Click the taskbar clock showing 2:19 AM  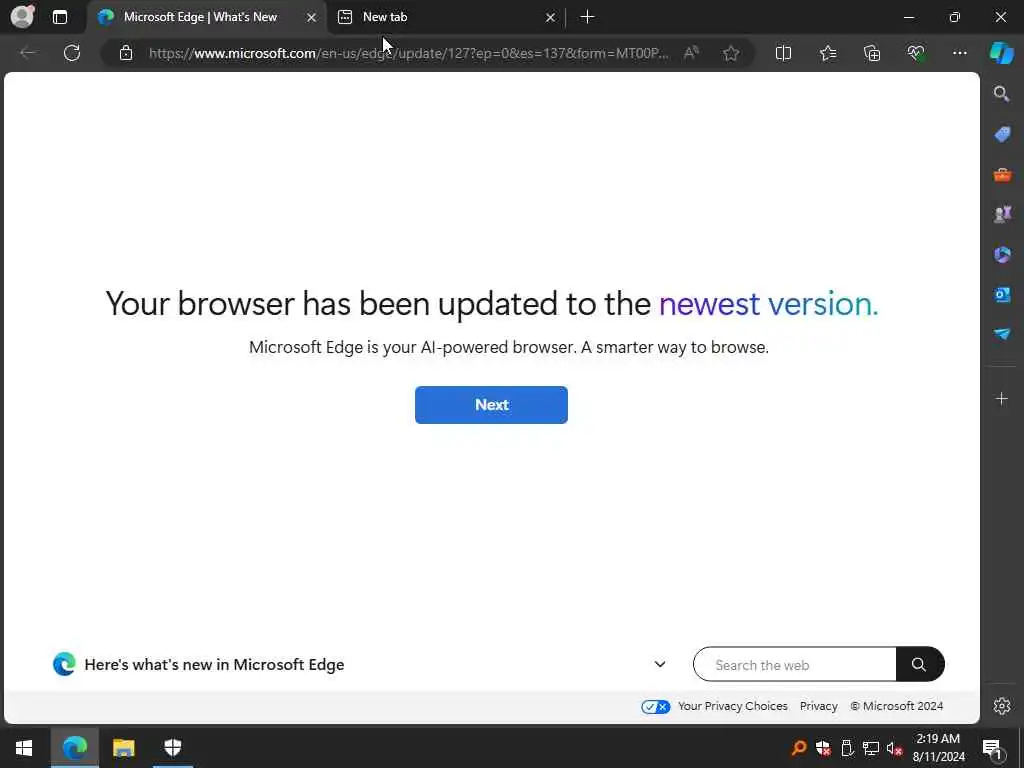(938, 748)
